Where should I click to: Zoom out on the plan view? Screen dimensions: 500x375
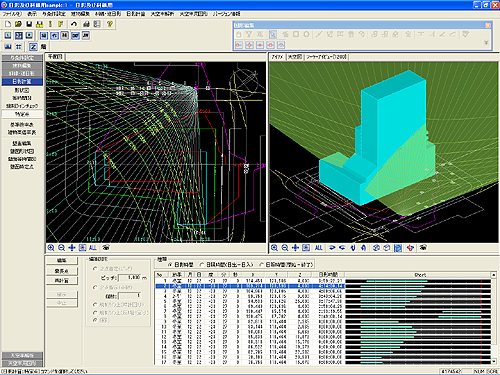point(61,248)
